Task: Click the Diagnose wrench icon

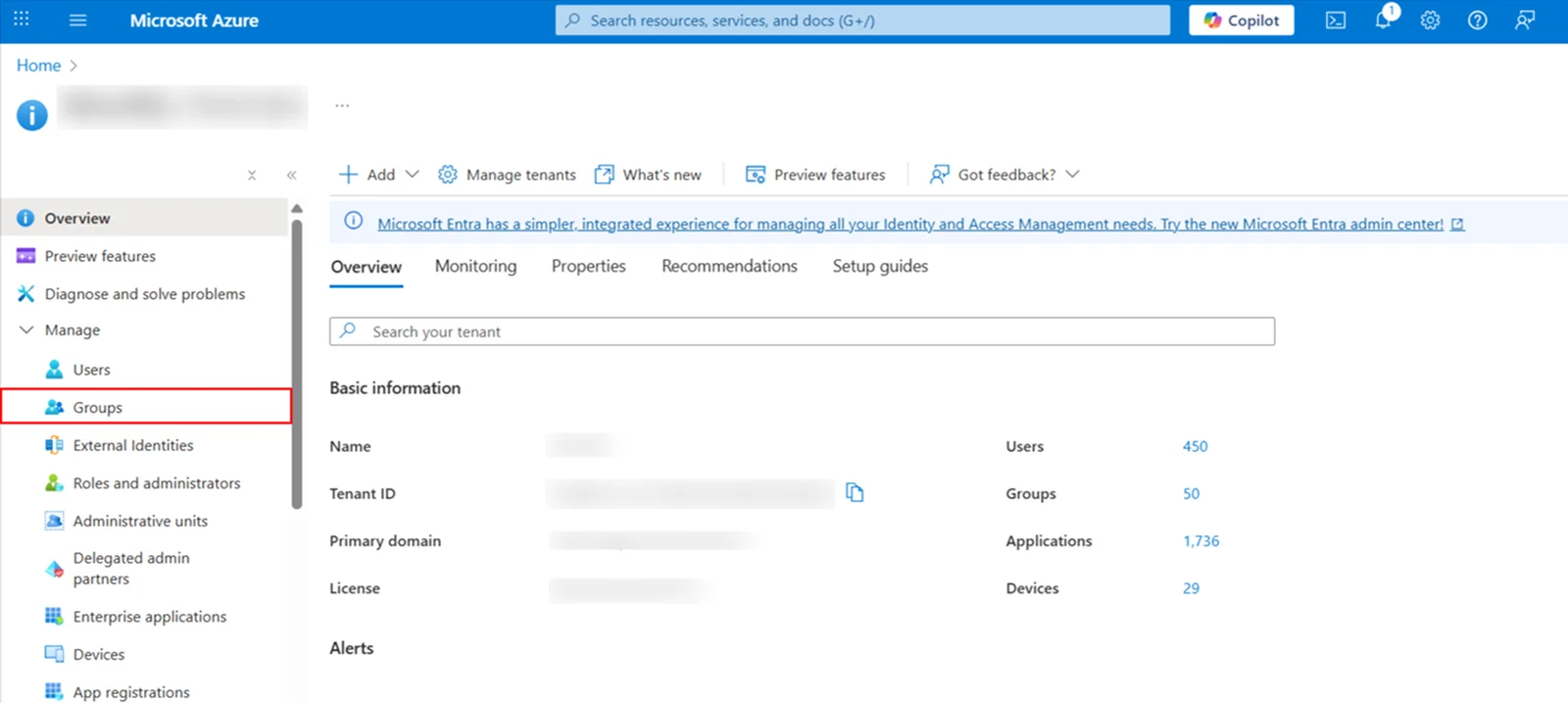Action: coord(26,293)
